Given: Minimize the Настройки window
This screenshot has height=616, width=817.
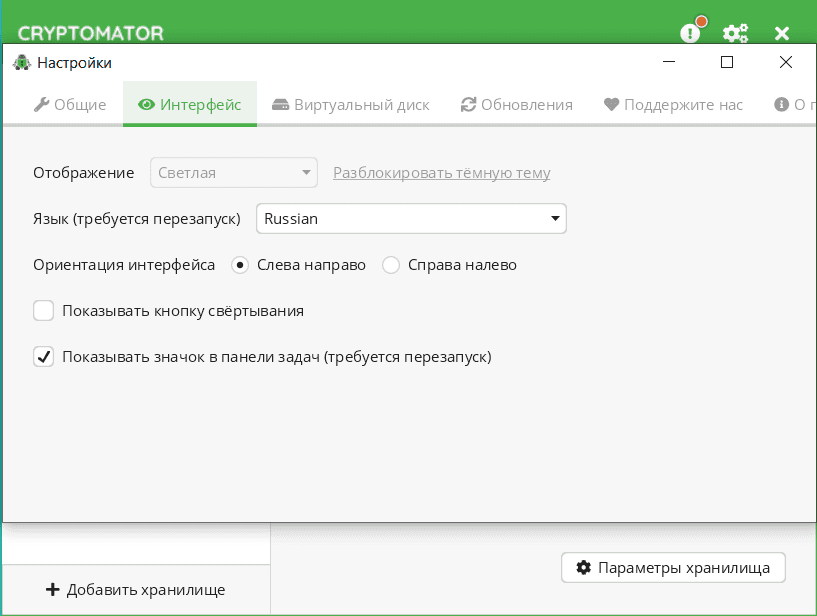Looking at the screenshot, I should [669, 62].
